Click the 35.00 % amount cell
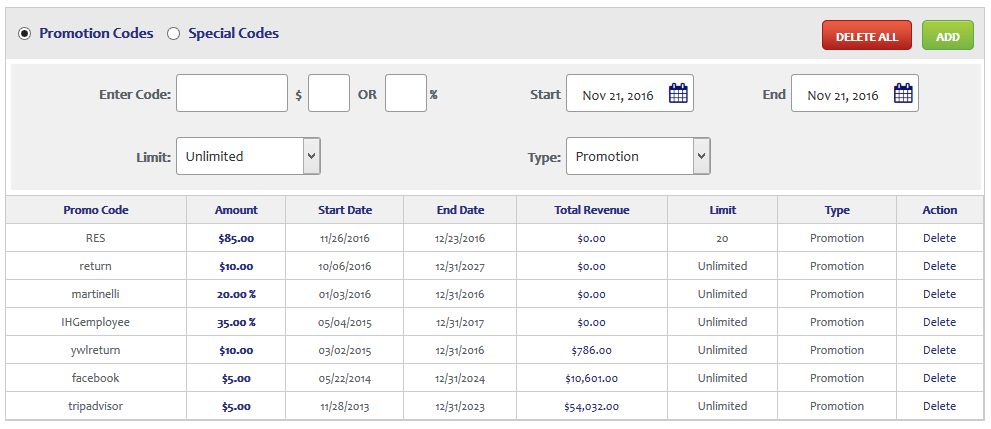The width and height of the screenshot is (991, 429). pos(236,322)
